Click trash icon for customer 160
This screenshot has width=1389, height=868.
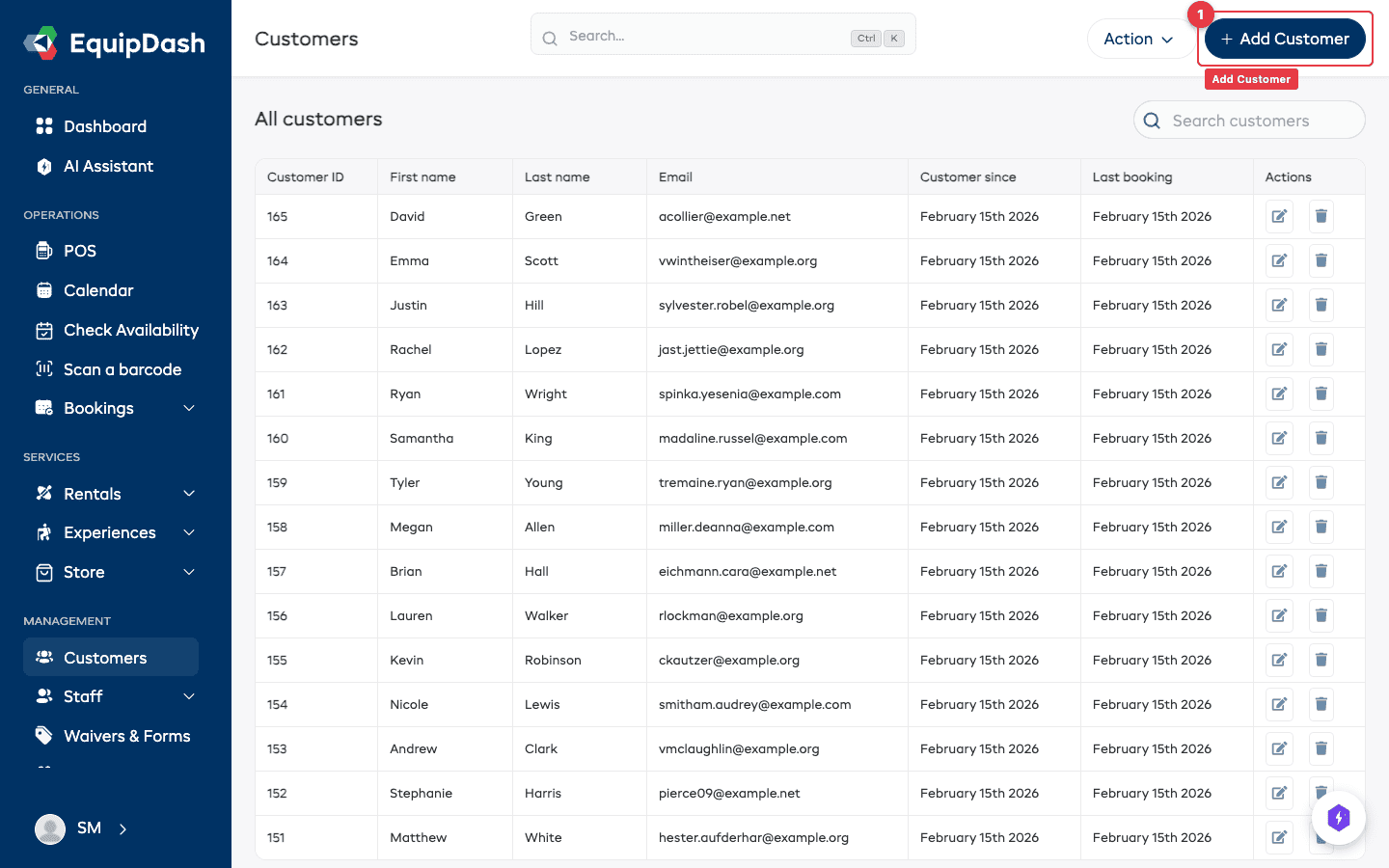[1321, 438]
